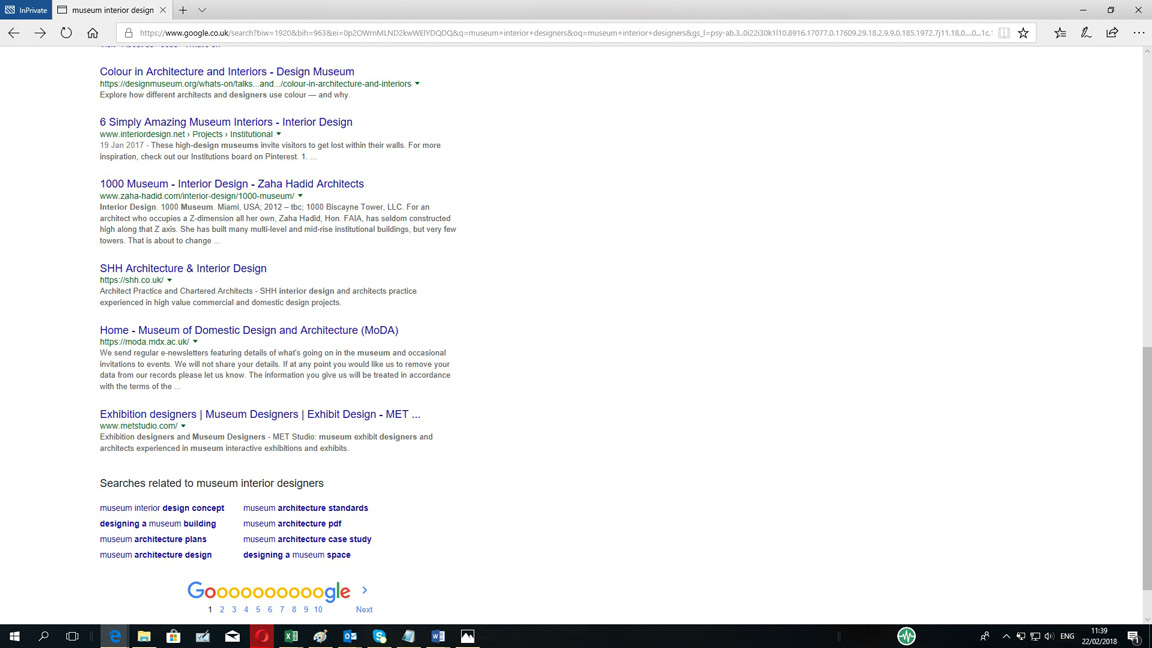Click the browser Refresh button
This screenshot has width=1152, height=648.
pyautogui.click(x=66, y=33)
